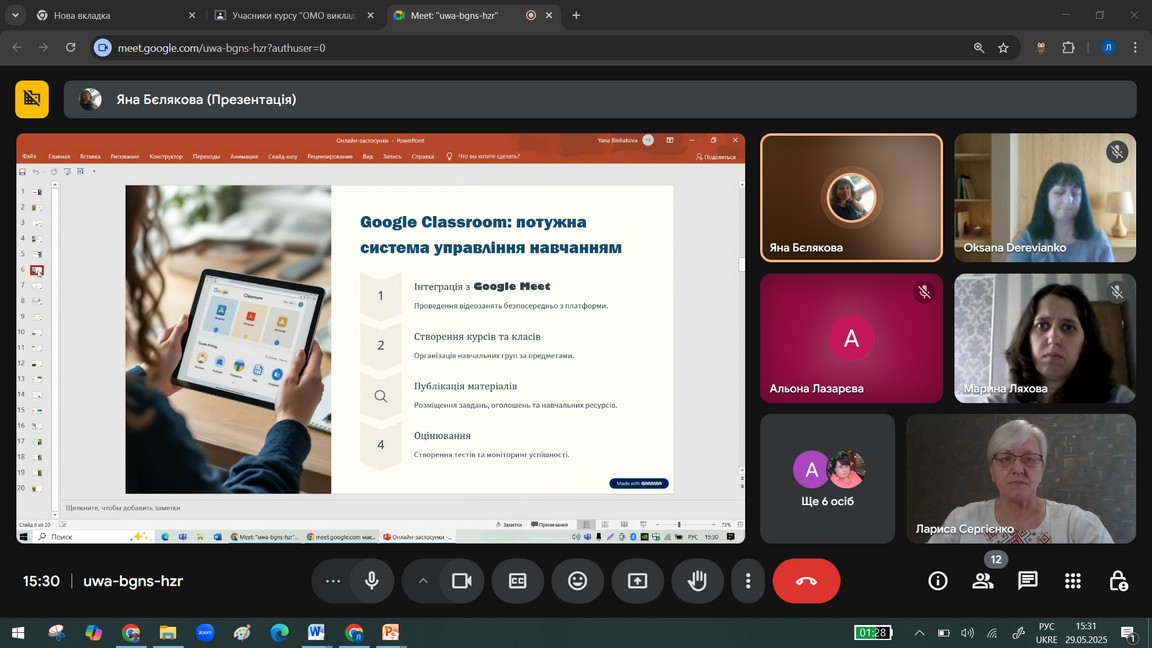Viewport: 1152px width, 648px height.
Task: Select Лариса Сергієнко video tile
Action: click(x=1021, y=478)
